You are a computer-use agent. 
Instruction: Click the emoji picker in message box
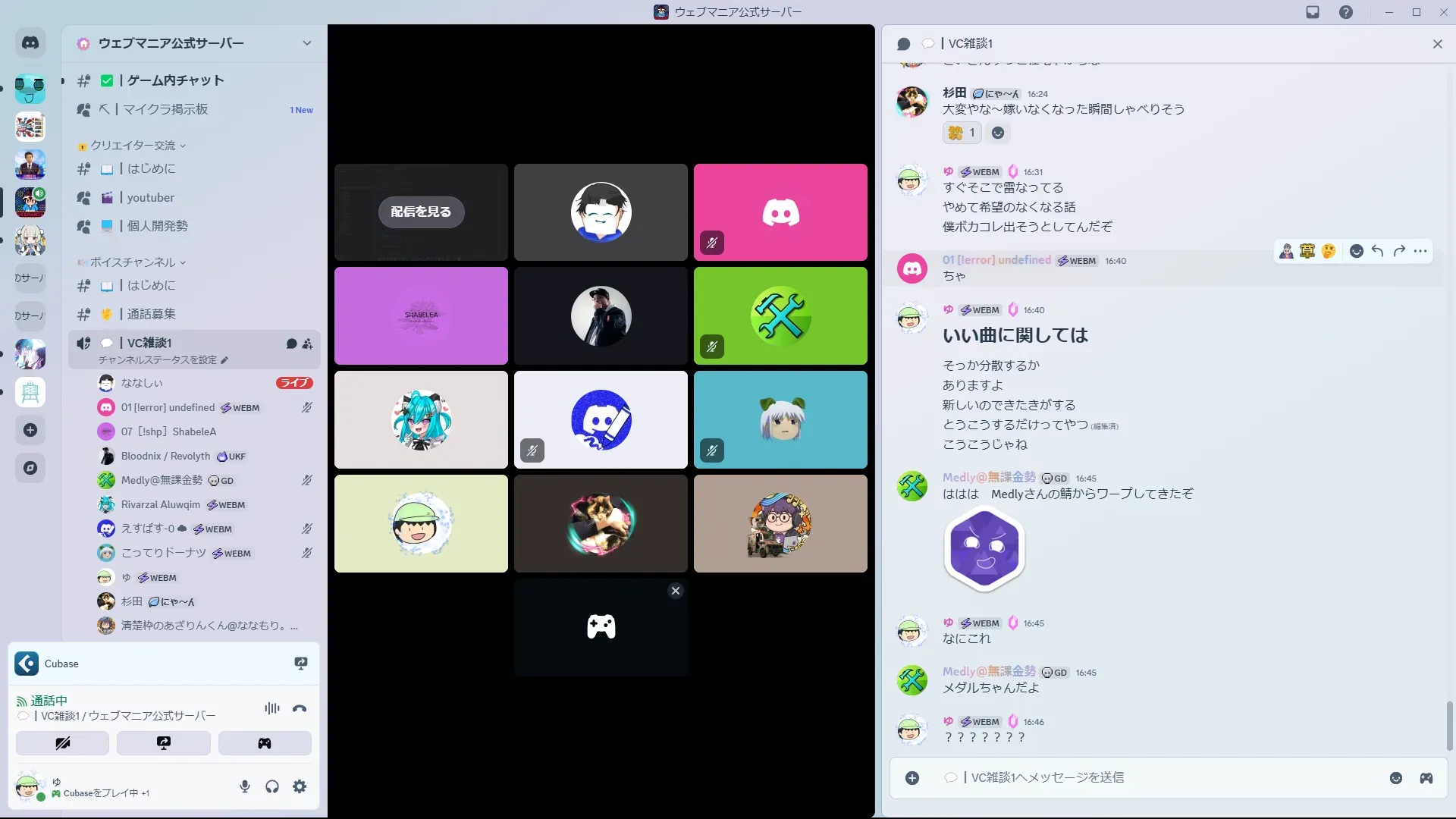coord(1395,778)
